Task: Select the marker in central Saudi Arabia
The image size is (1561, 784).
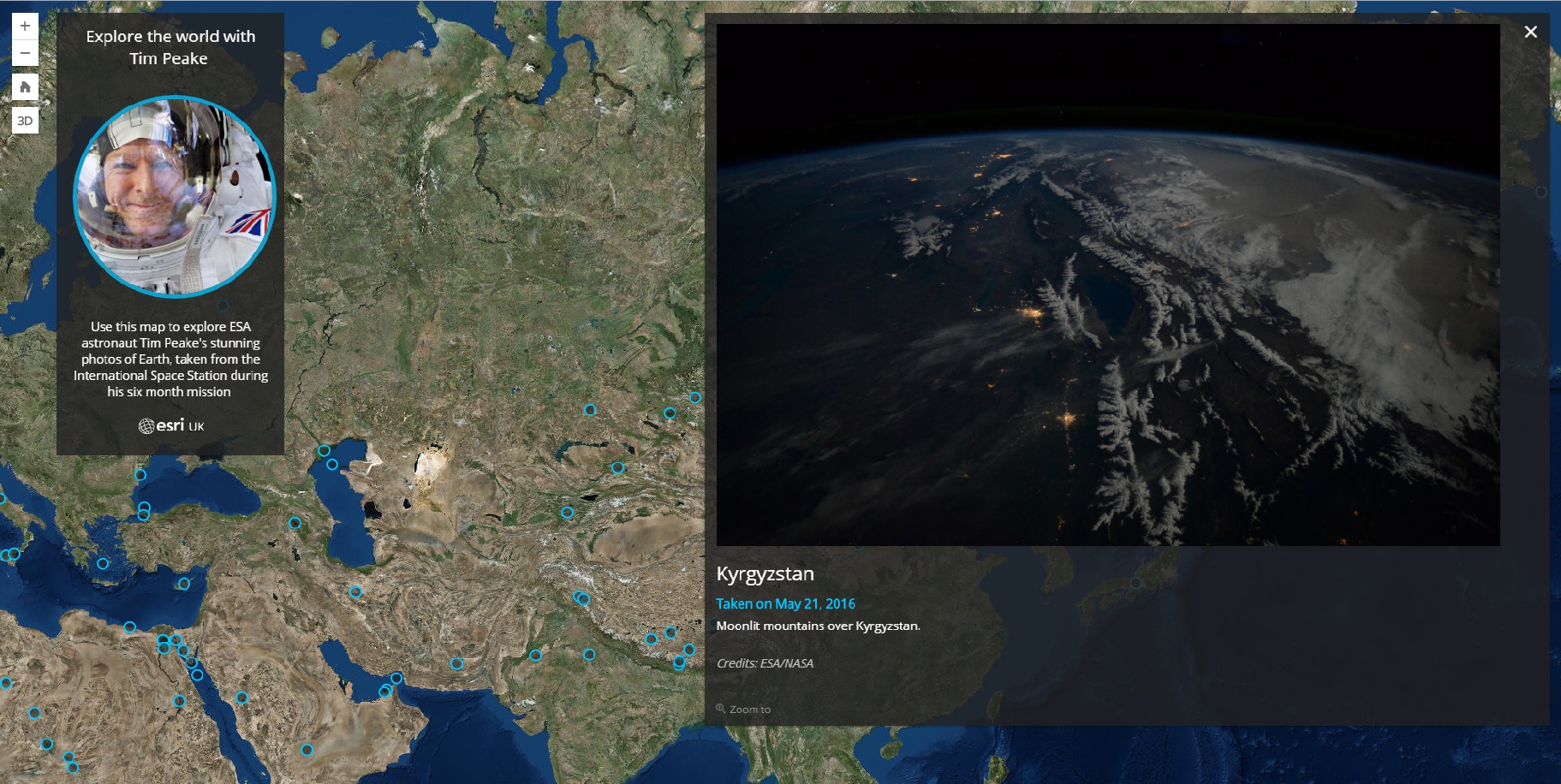Action: pyautogui.click(x=241, y=698)
